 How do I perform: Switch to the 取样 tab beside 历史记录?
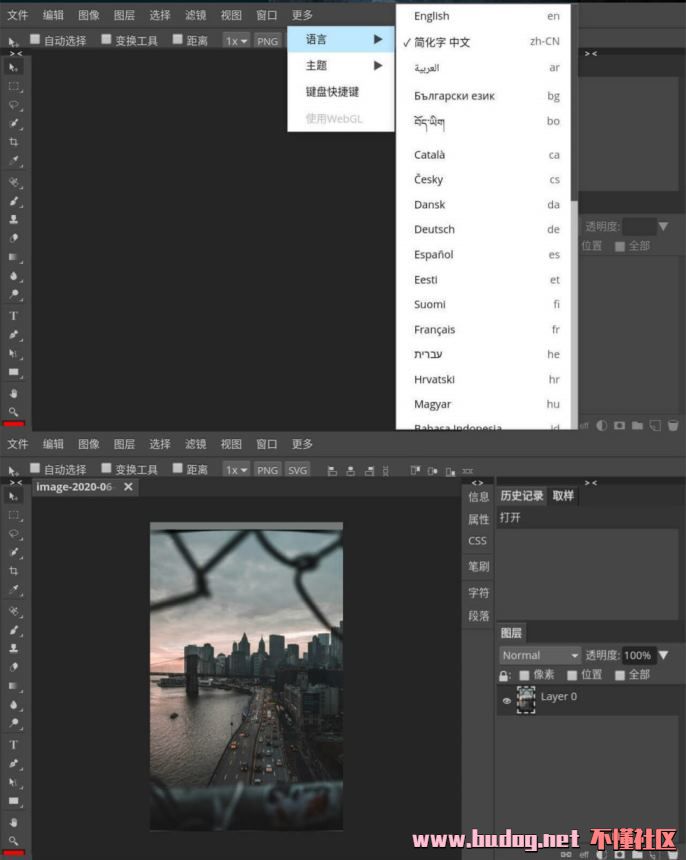click(563, 495)
